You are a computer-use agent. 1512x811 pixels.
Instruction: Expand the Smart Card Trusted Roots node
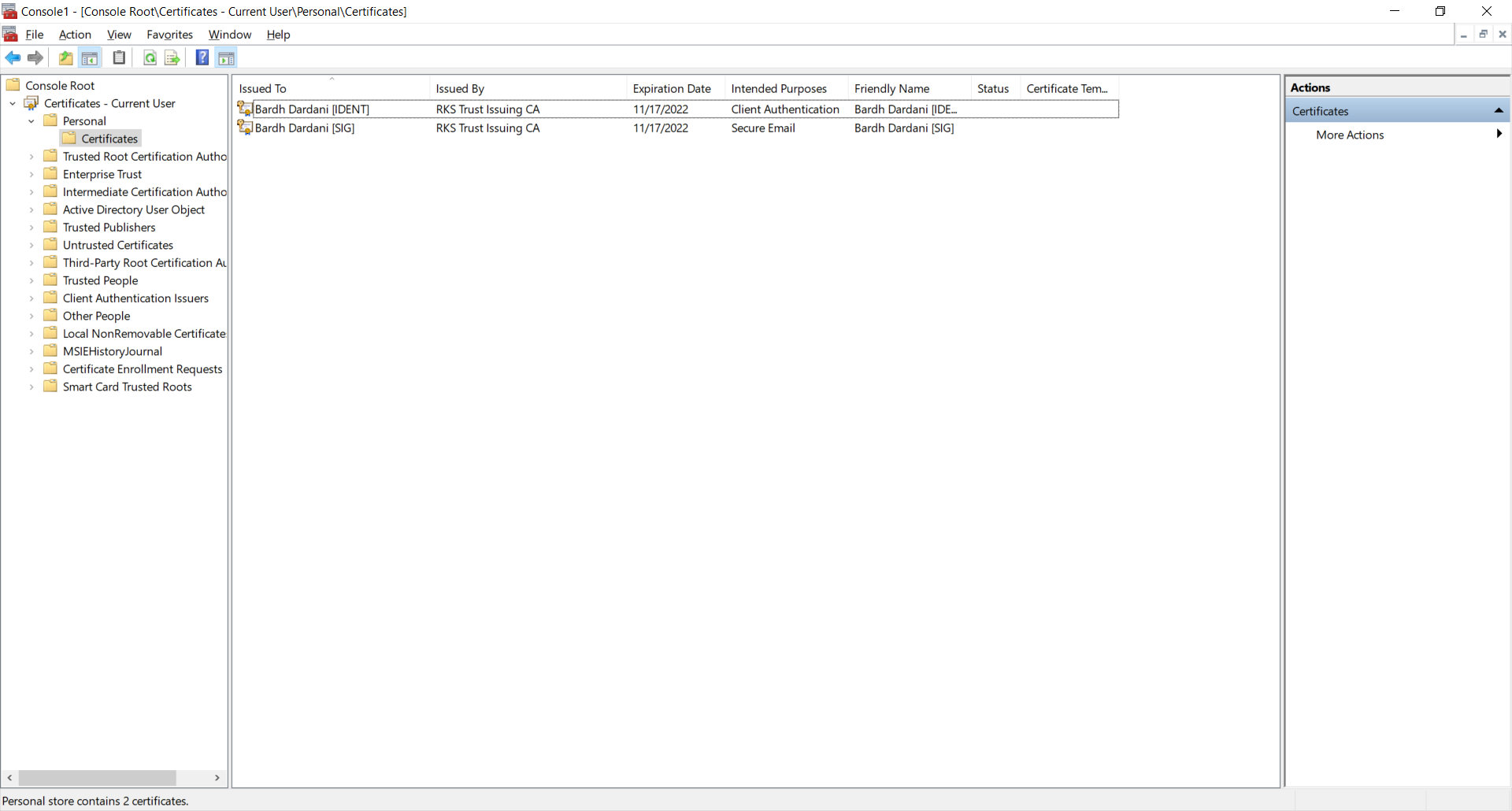click(x=31, y=387)
